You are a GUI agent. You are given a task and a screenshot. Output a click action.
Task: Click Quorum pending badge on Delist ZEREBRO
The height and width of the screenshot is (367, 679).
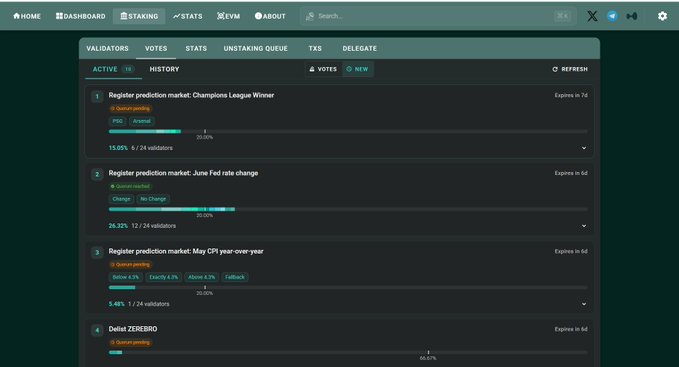130,342
